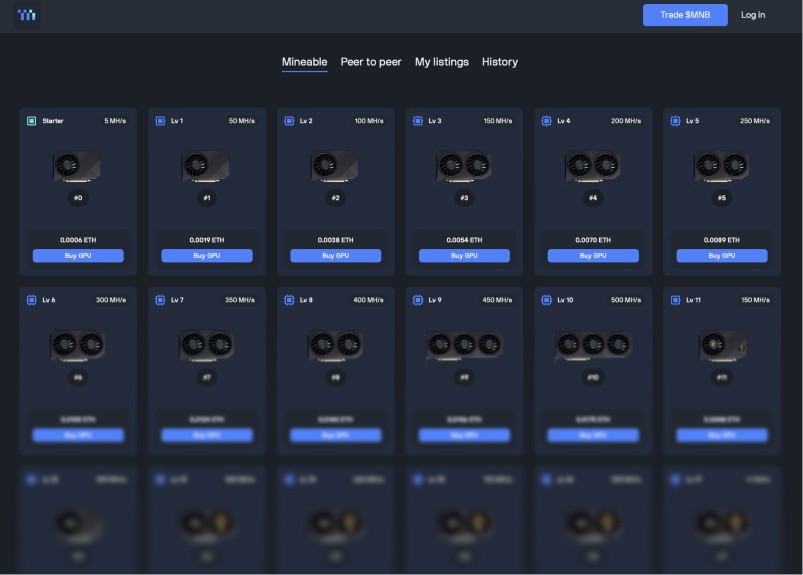Click the Lv 7 GPU image
803x575 pixels.
pyautogui.click(x=206, y=345)
